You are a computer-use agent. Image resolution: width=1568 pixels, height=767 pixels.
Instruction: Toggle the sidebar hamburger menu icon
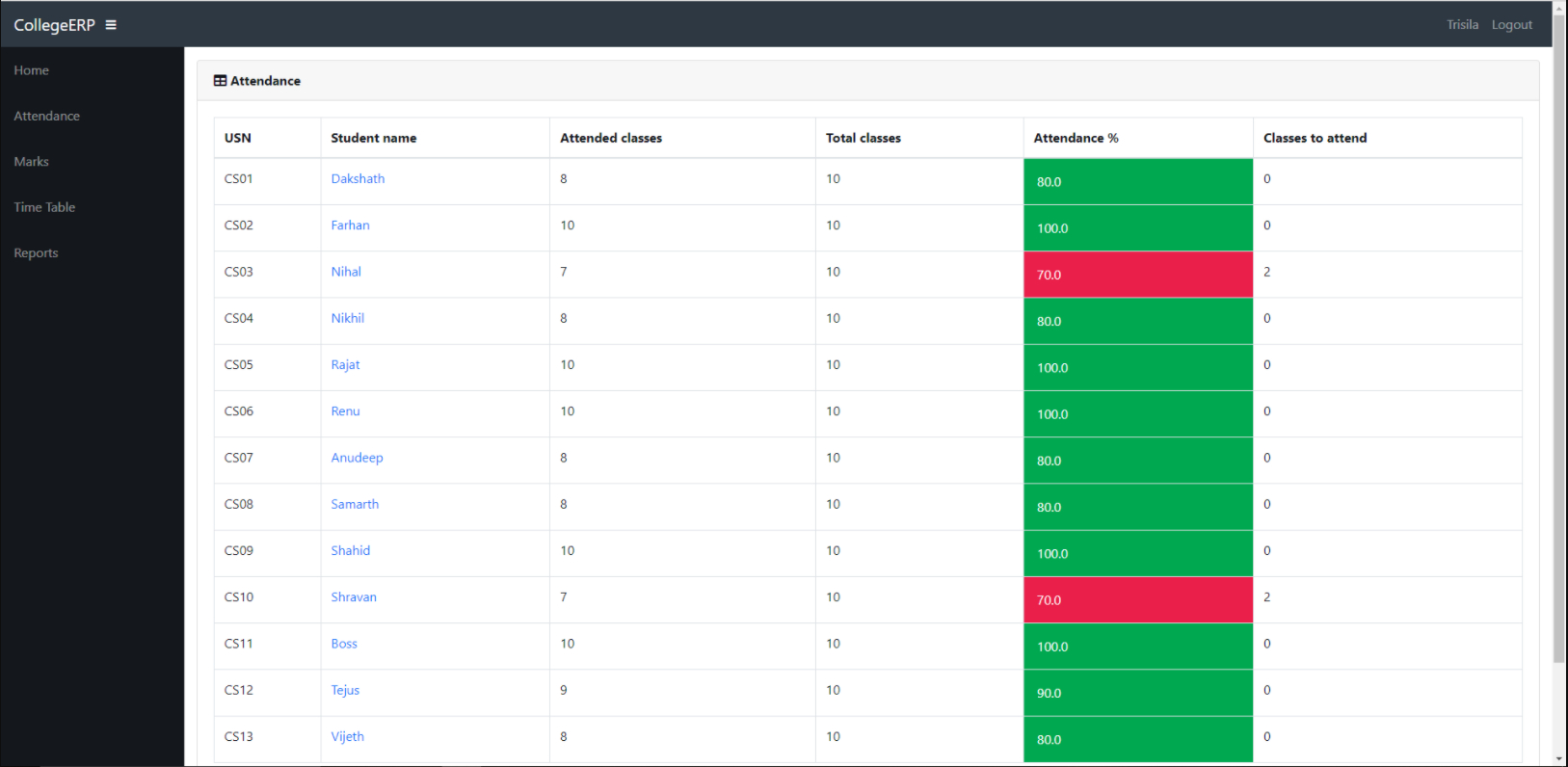(x=111, y=25)
